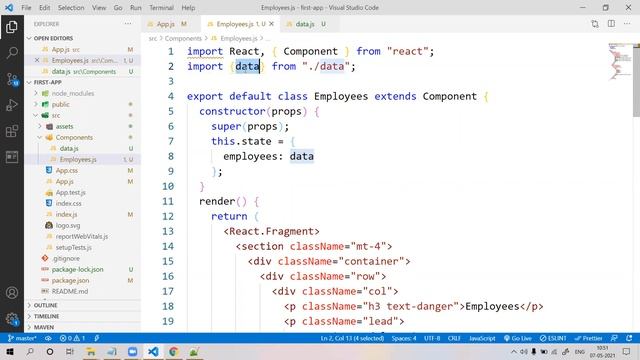Open the View menu
640x360 pixels.
[99, 8]
